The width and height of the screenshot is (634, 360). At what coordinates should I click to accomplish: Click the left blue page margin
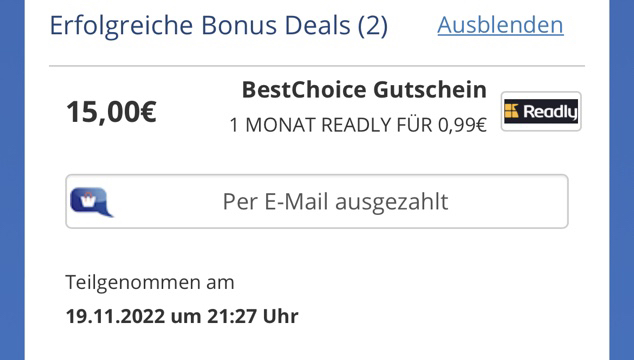pos(12,180)
